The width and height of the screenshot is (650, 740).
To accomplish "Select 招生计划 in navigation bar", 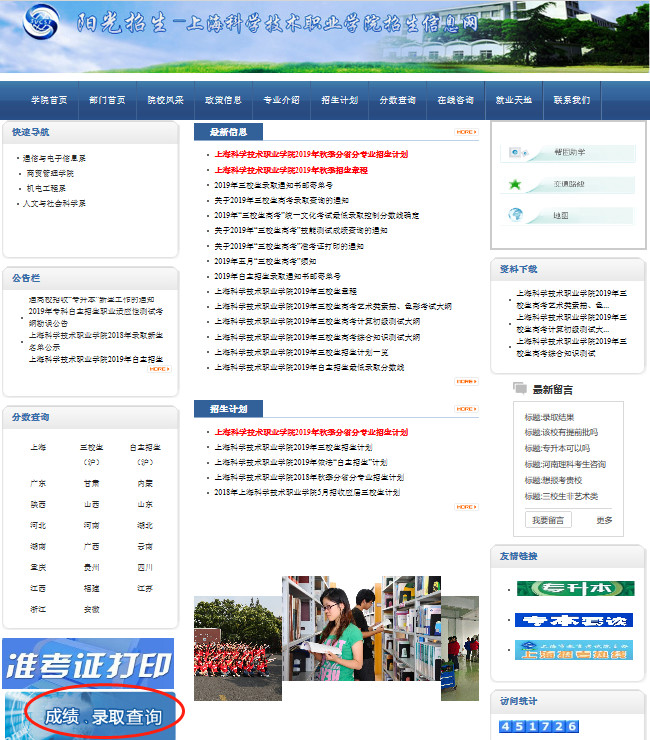I will point(339,100).
